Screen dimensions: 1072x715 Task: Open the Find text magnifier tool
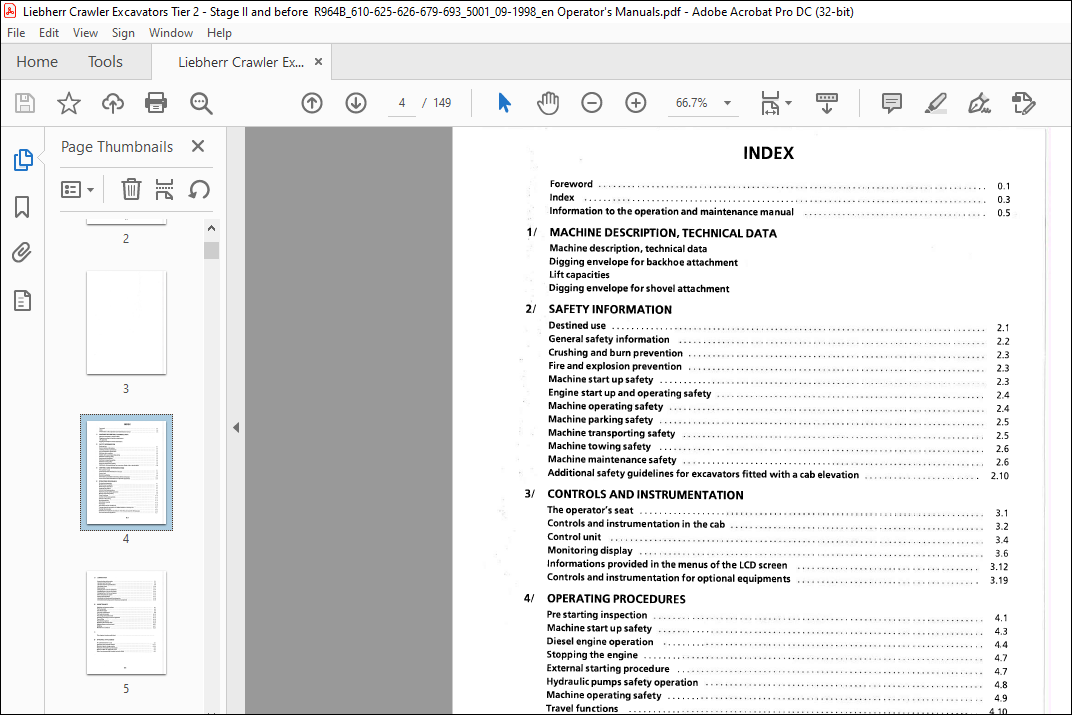(x=201, y=103)
